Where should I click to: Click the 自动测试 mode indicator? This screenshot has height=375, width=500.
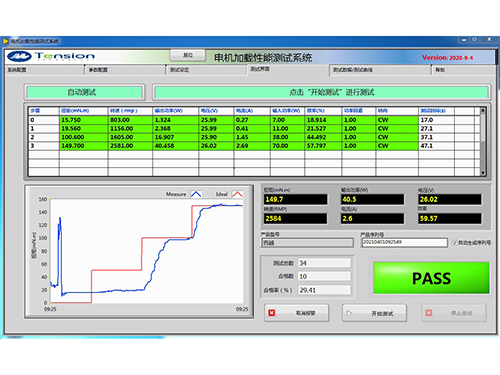(x=85, y=92)
